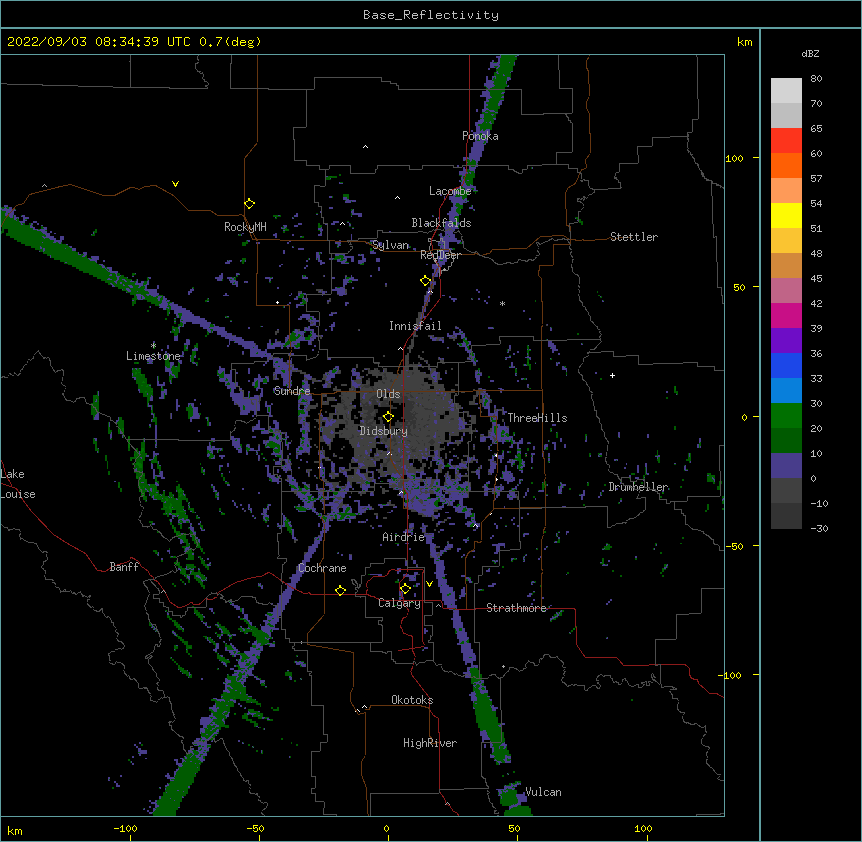
Task: Click the Base_Reflectivity title
Action: click(x=431, y=15)
